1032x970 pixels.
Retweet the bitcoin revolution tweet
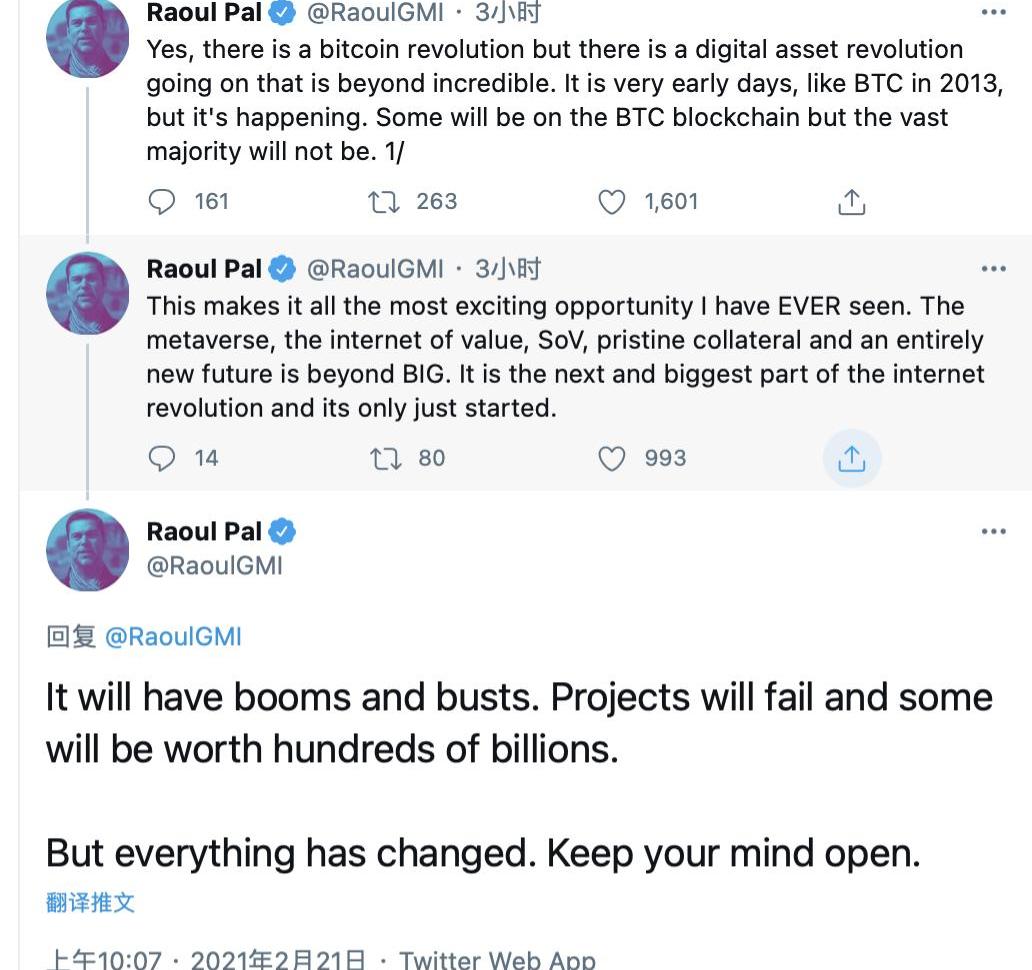(384, 202)
